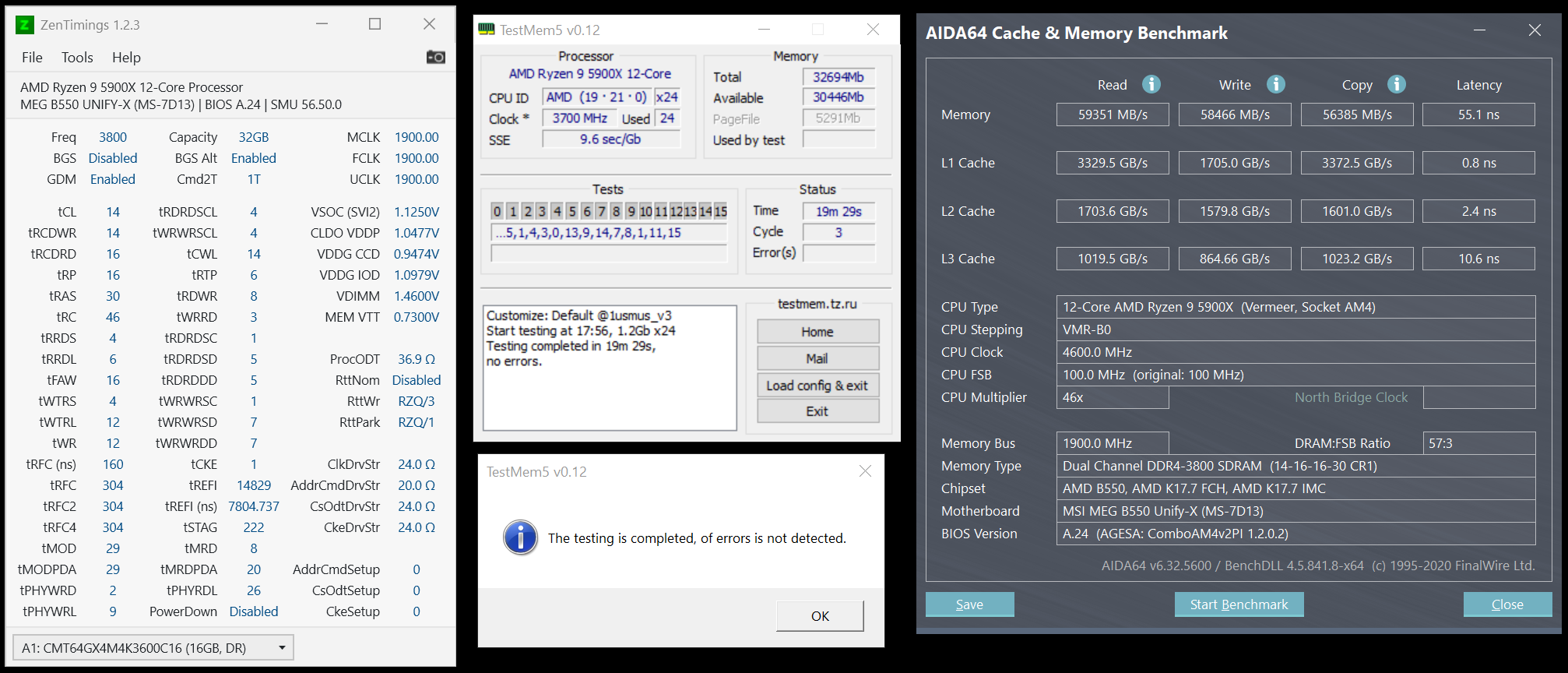Click Memory Read 59351 MB/s result in AIDA64
Viewport: 1568px width, 673px height.
[x=1113, y=115]
